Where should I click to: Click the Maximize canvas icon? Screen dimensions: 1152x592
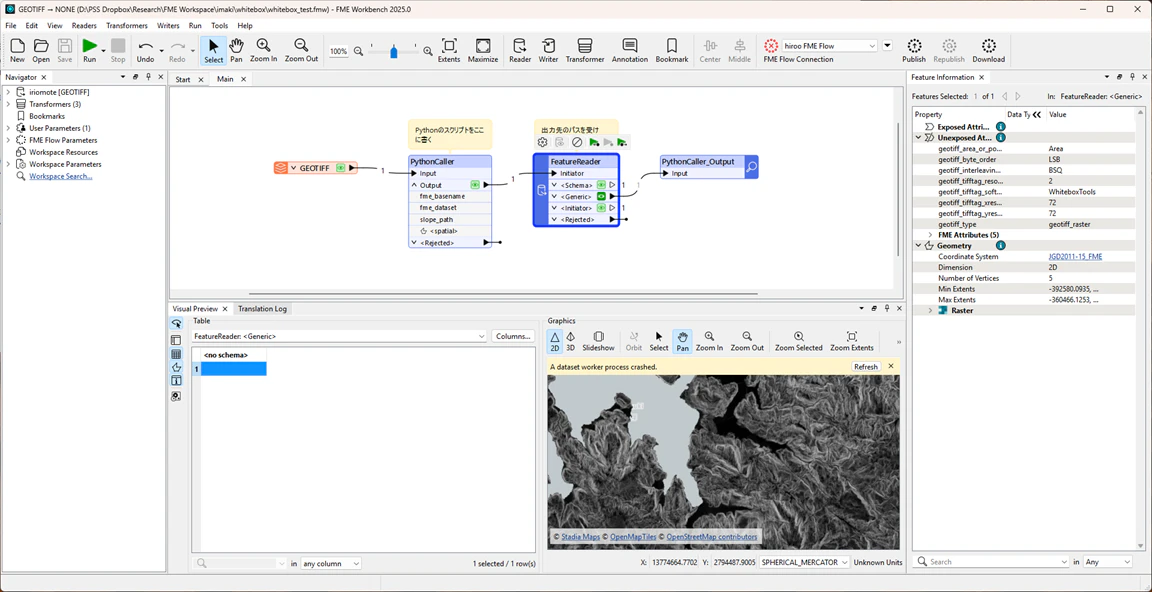(x=483, y=50)
